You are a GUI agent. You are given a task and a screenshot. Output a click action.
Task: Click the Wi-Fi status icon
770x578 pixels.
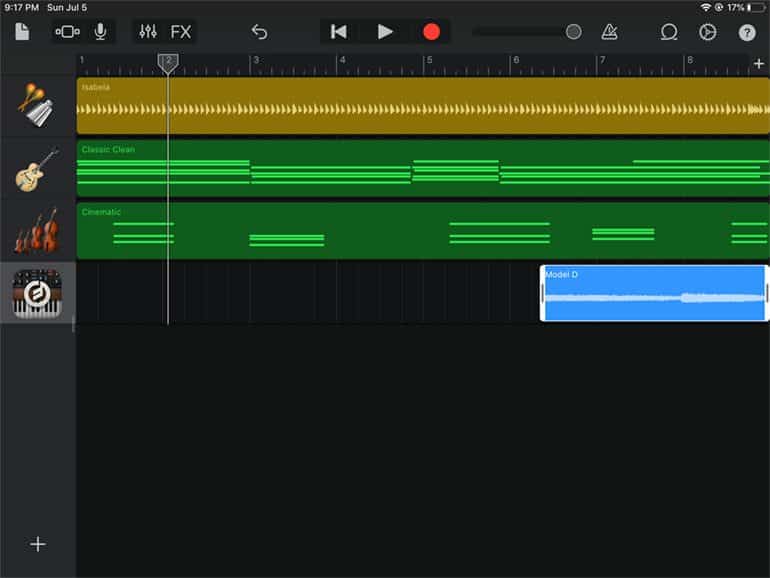tap(705, 7)
